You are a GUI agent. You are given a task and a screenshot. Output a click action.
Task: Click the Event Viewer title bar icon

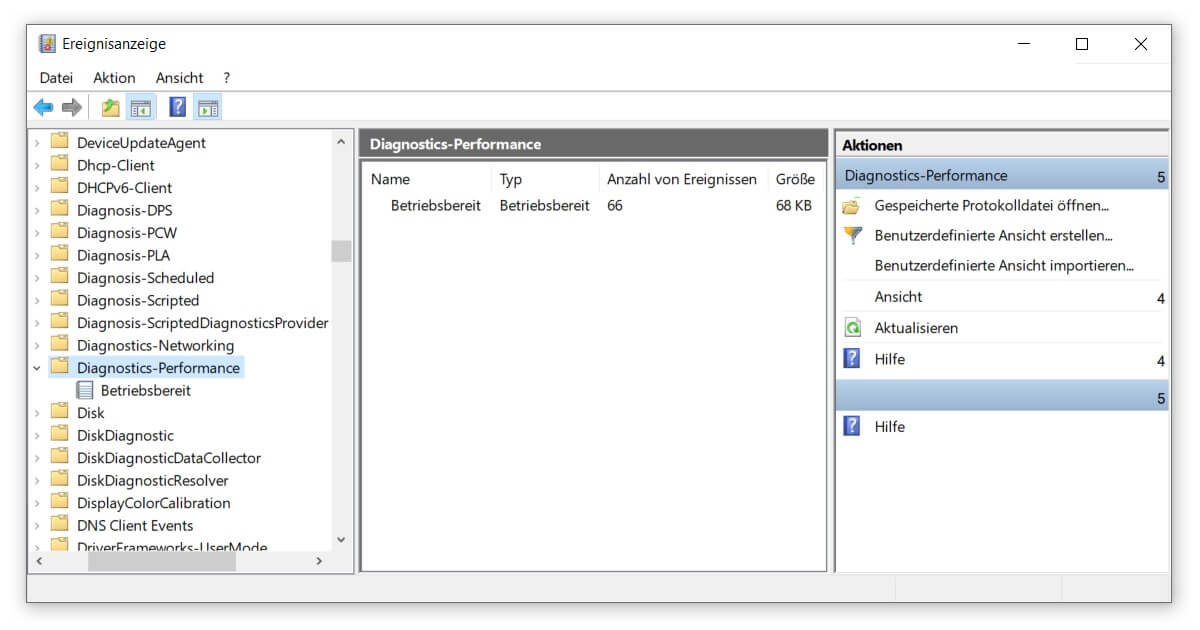[47, 44]
